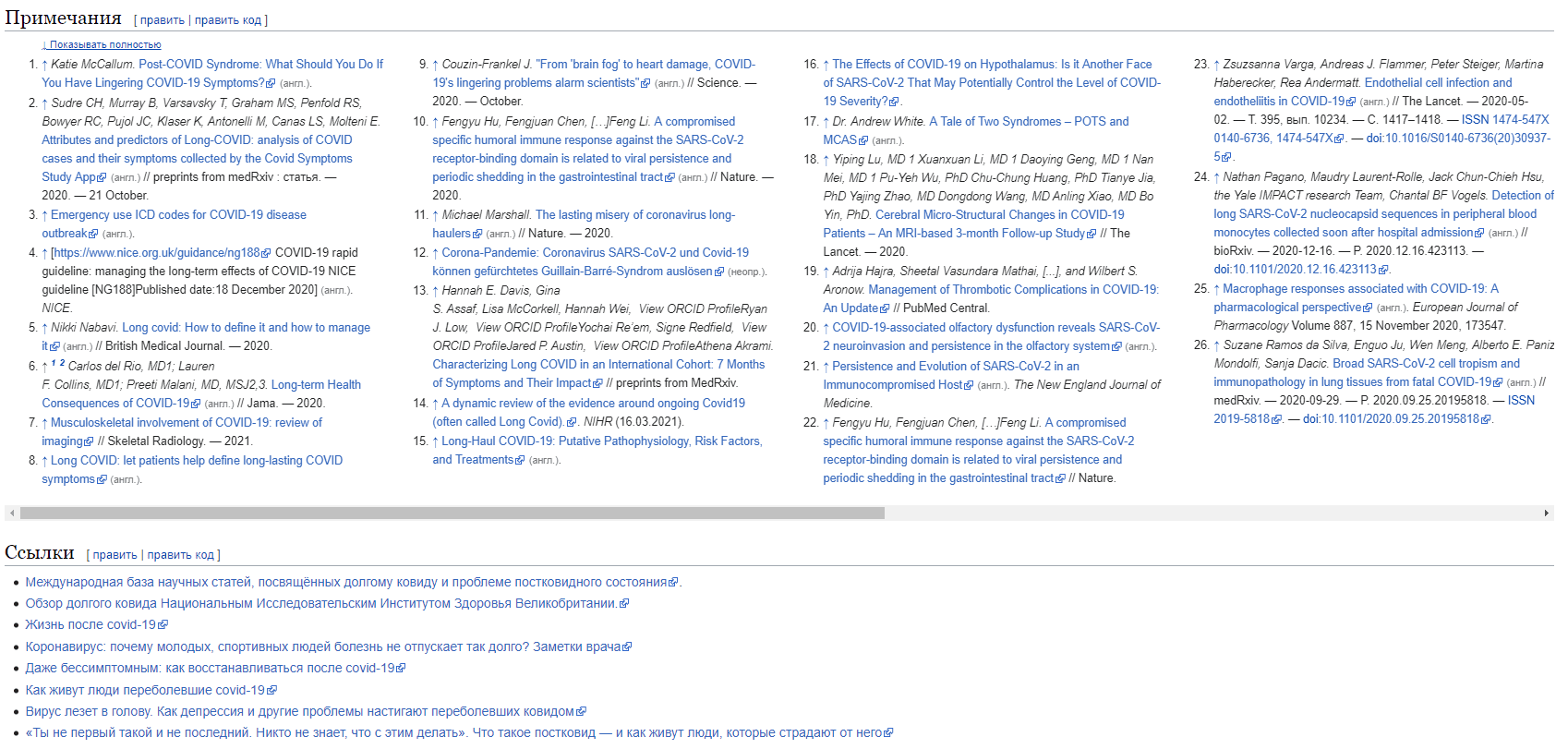The height and width of the screenshot is (749, 1568).
Task: Open 'Corona-Pandemie: Coronavirus SARS-CoV-2' German link
Action: point(591,262)
